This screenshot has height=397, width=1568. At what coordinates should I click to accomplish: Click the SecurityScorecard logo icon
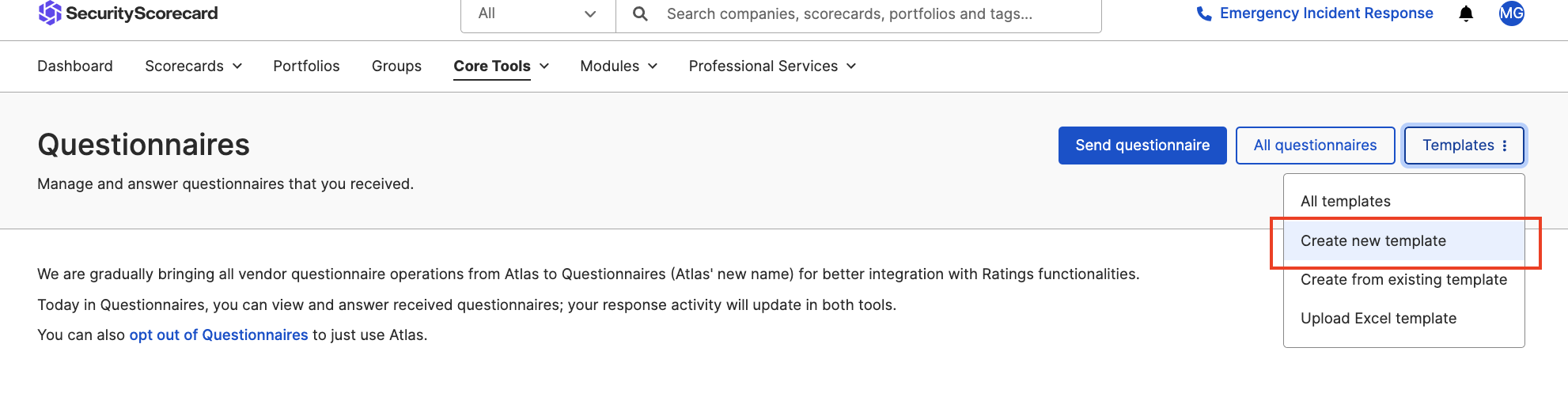(50, 13)
